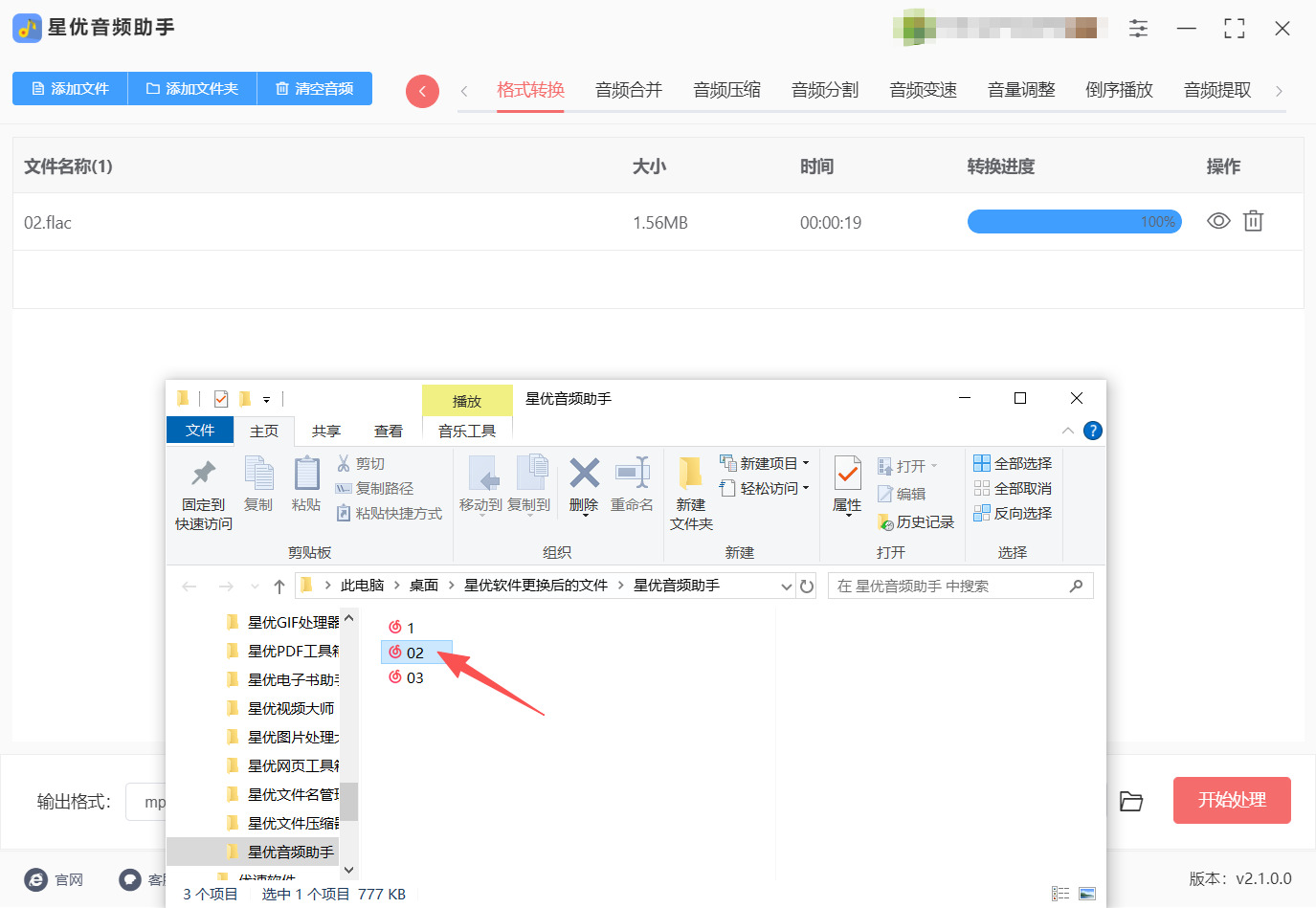Collapse the Explorer ribbon with the chevron

coord(1068,431)
